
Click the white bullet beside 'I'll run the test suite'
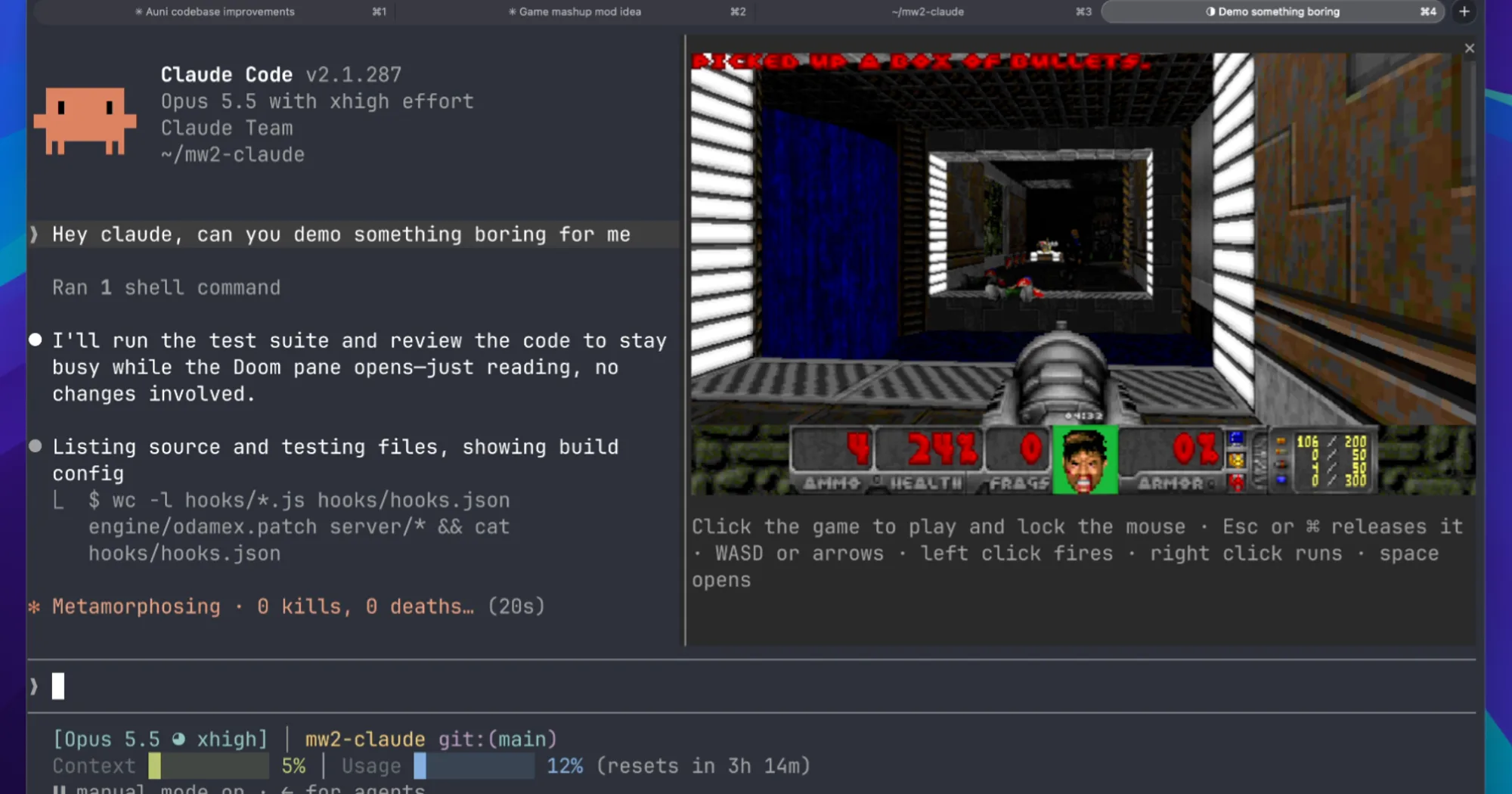click(x=35, y=340)
